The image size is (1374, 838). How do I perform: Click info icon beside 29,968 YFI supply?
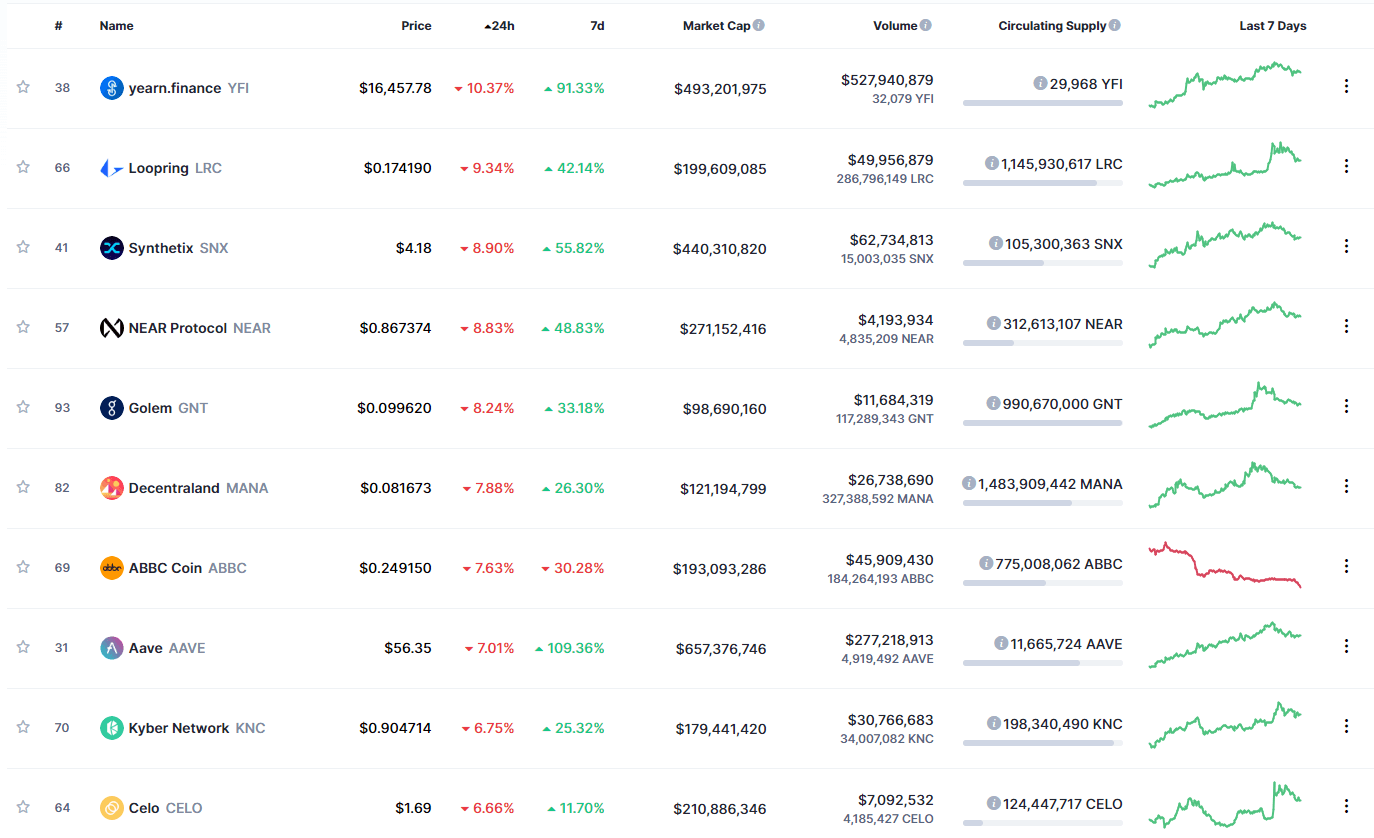click(x=1040, y=83)
